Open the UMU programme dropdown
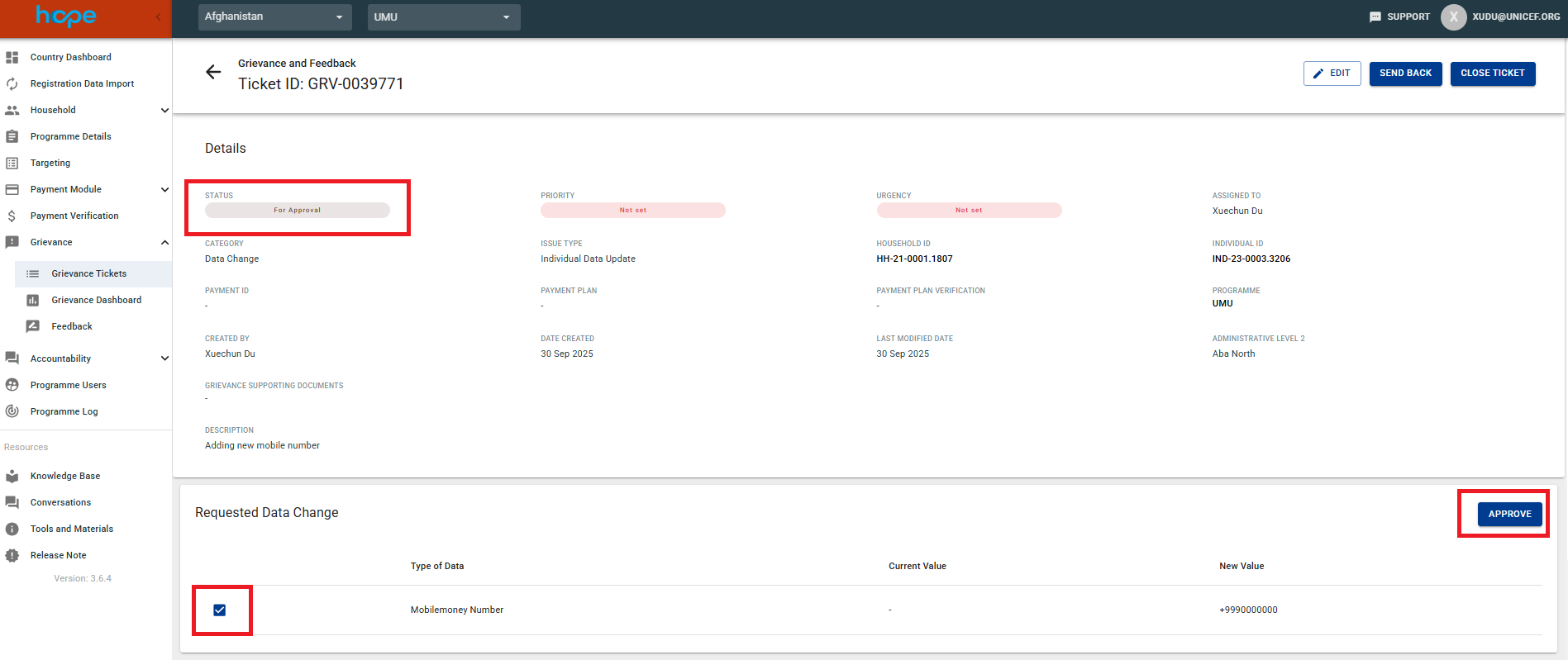1568x660 pixels. [443, 17]
